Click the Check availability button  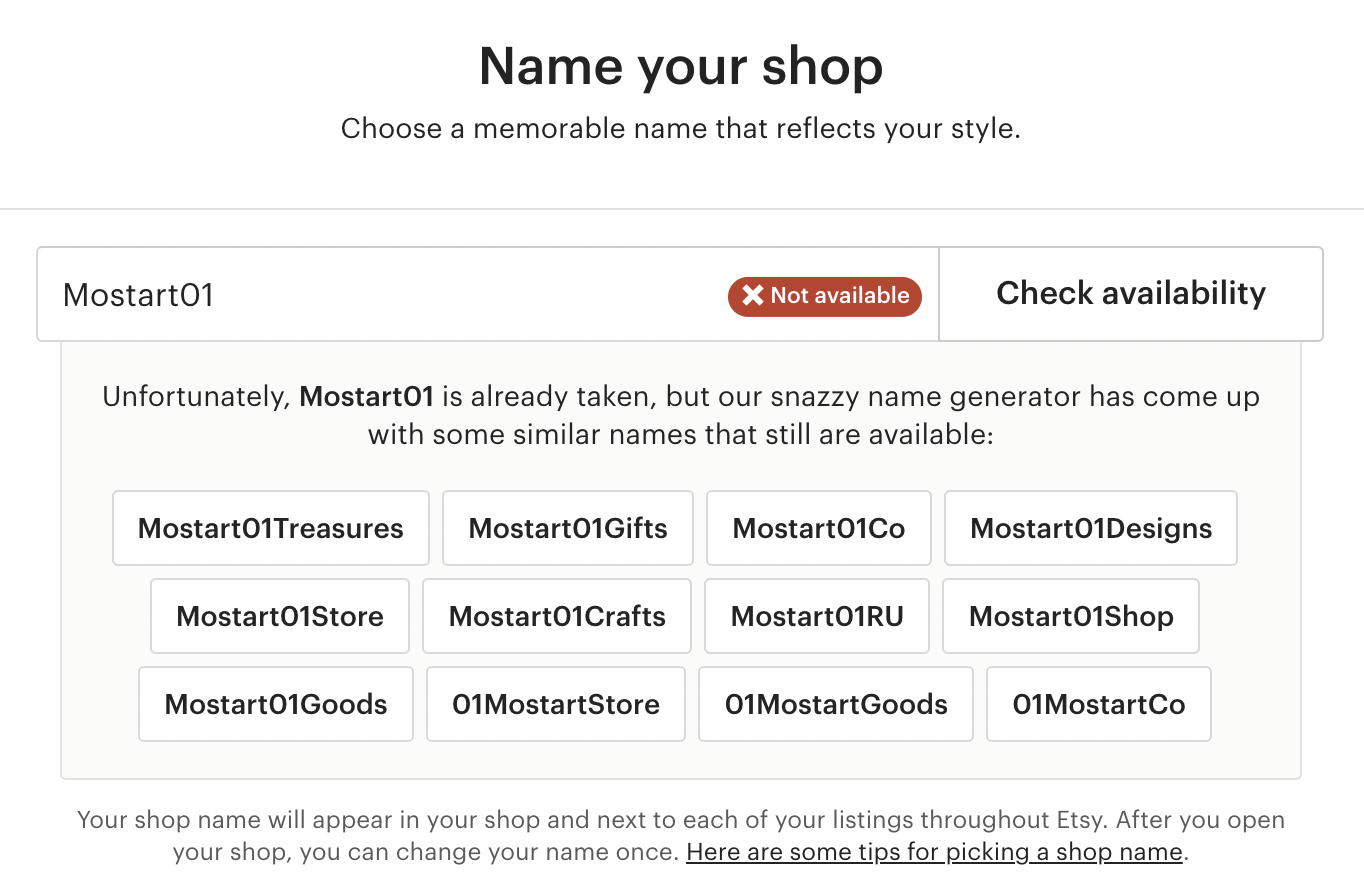coord(1131,294)
